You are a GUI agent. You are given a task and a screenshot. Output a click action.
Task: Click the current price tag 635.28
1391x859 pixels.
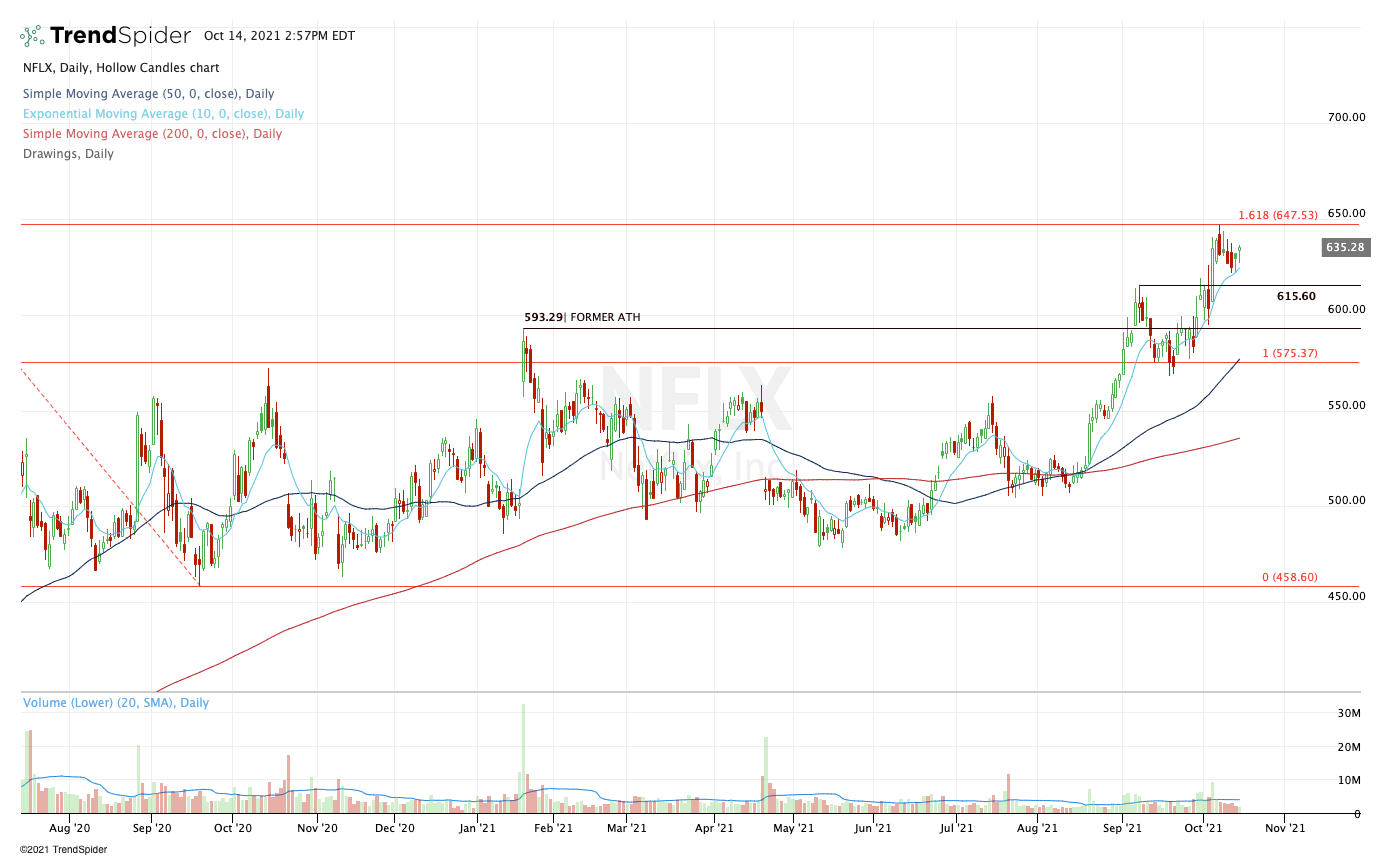coord(1346,247)
